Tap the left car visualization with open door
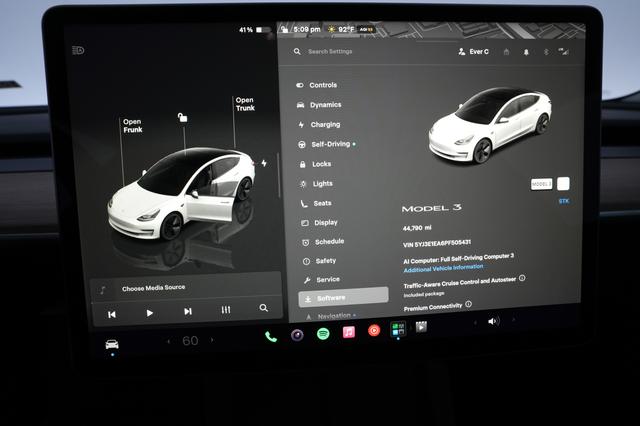Screen dimensions: 640x426 tap(182, 194)
